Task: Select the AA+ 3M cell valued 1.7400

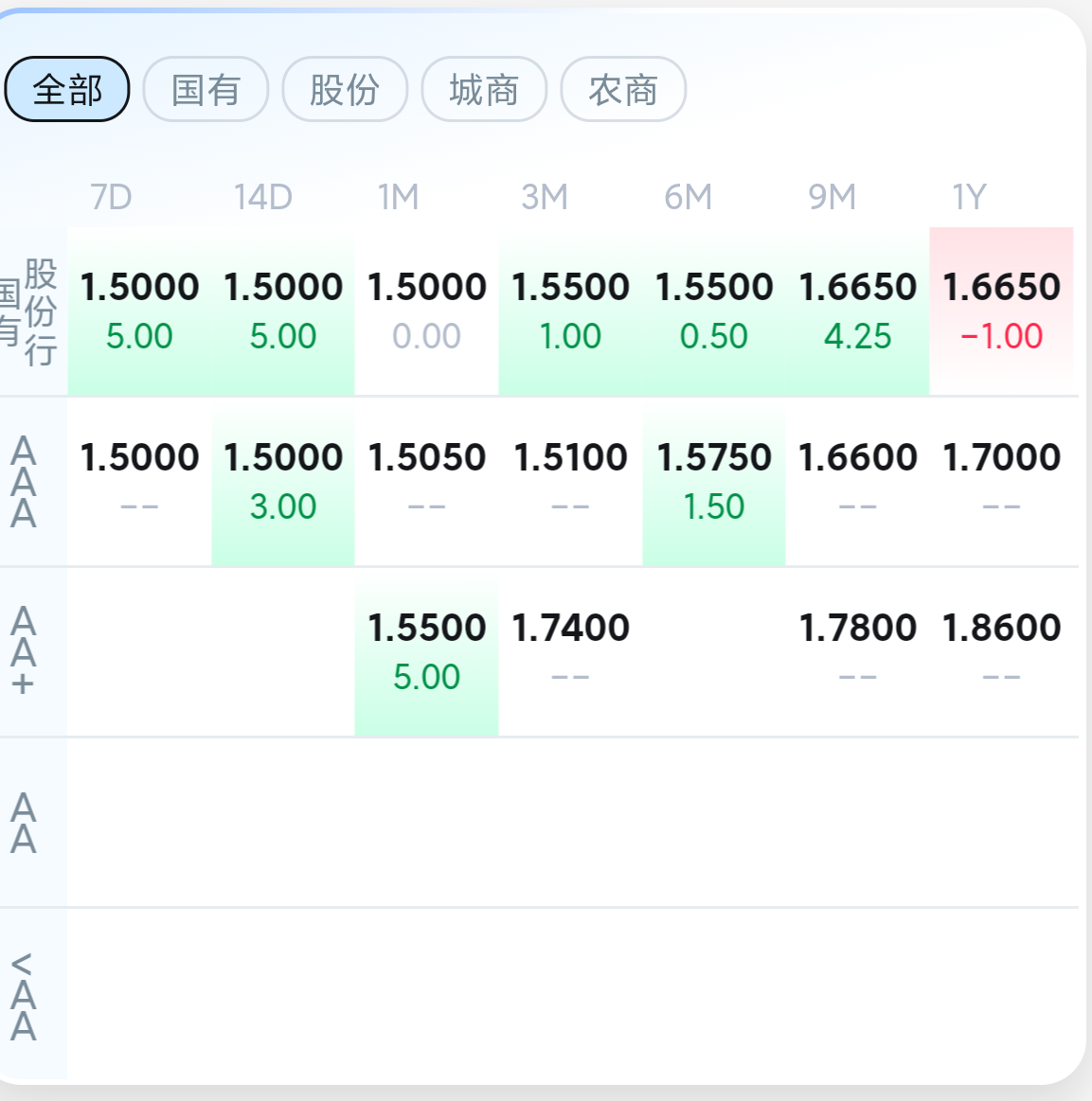Action: click(570, 652)
